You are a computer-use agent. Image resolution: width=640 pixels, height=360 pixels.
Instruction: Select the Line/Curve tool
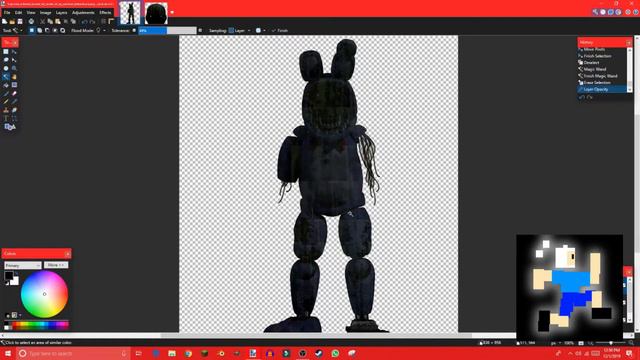tap(14, 118)
